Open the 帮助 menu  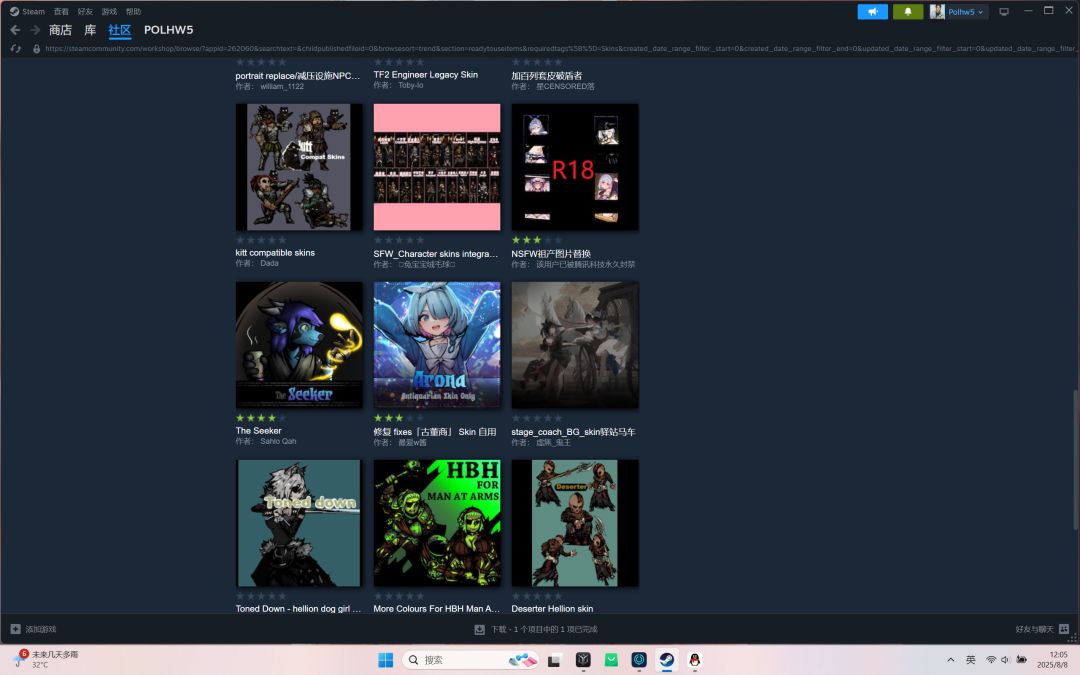point(134,11)
